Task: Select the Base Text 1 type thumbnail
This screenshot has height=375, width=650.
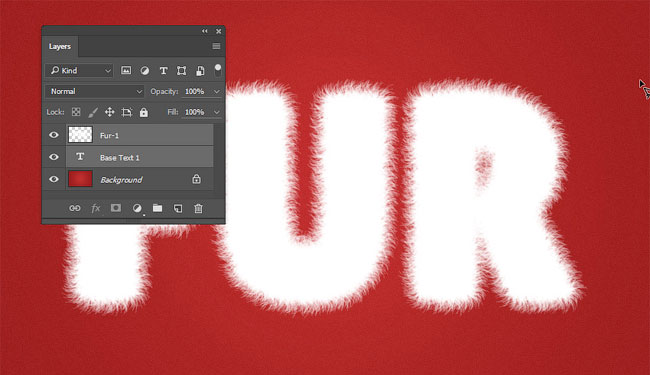Action: click(80, 157)
